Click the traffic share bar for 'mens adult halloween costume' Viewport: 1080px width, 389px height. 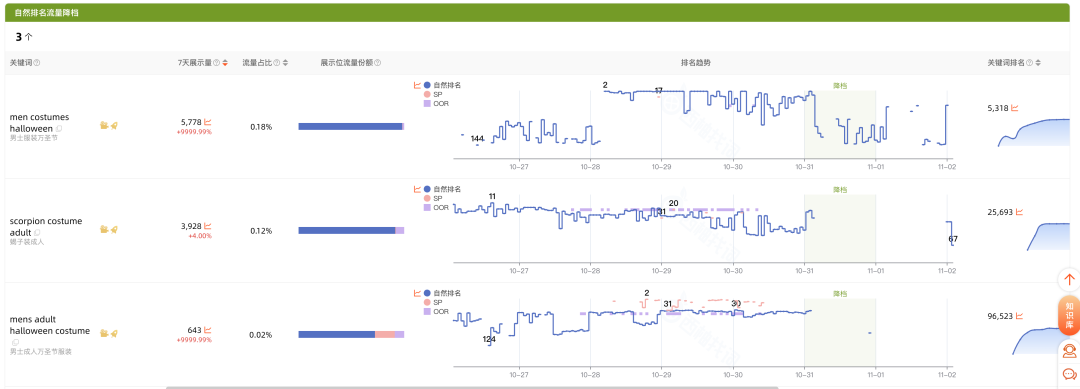pos(351,335)
